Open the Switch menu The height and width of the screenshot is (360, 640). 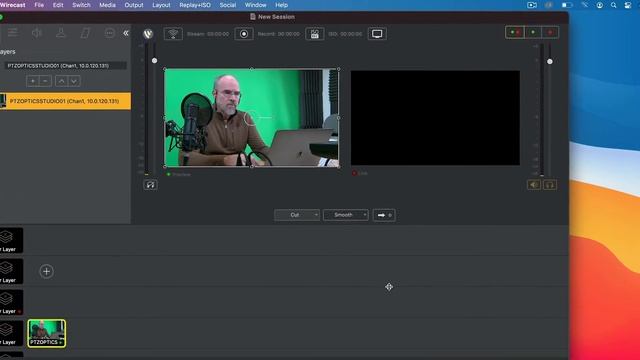tap(81, 5)
